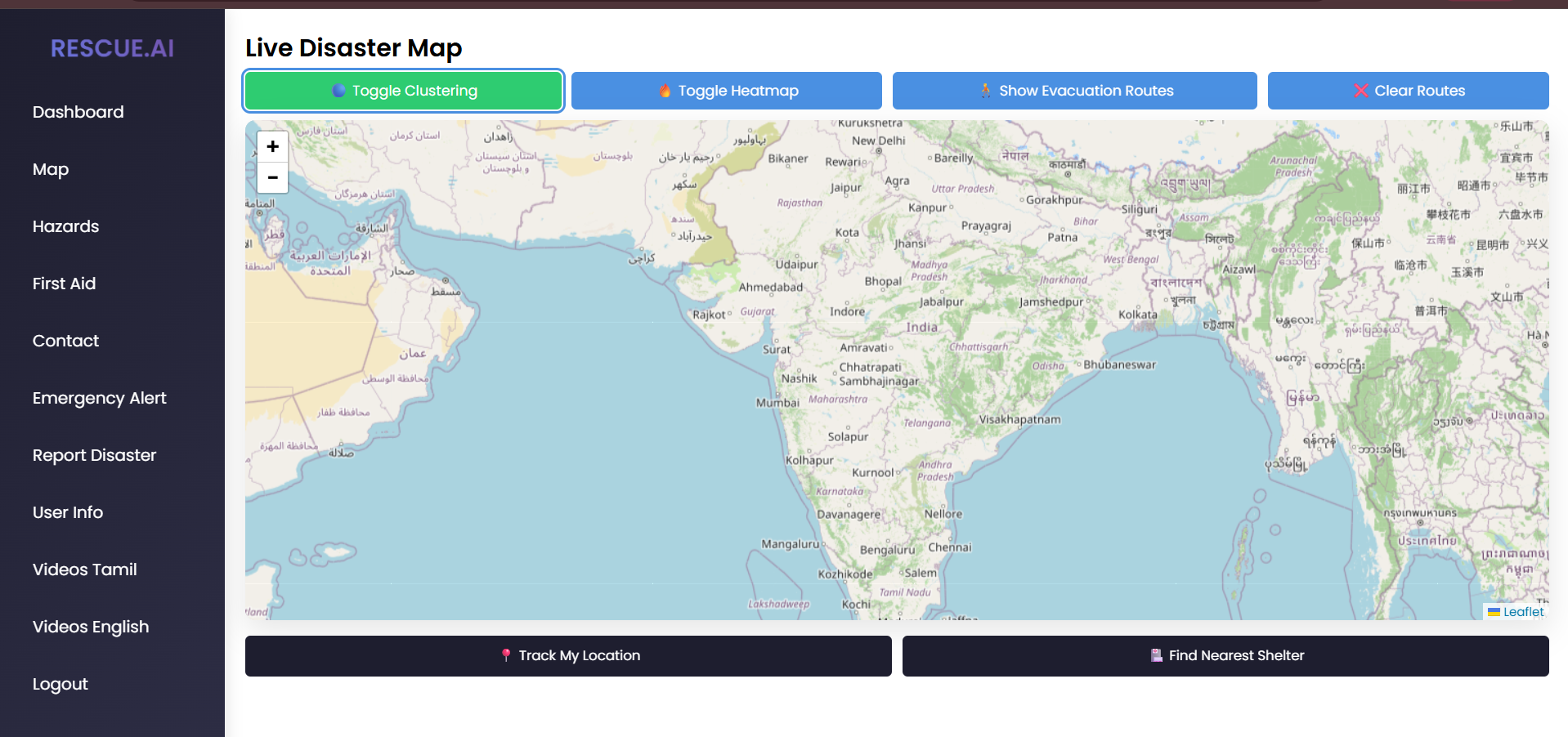Click the Live Disaster Map heading
The height and width of the screenshot is (737, 1568).
coord(354,48)
